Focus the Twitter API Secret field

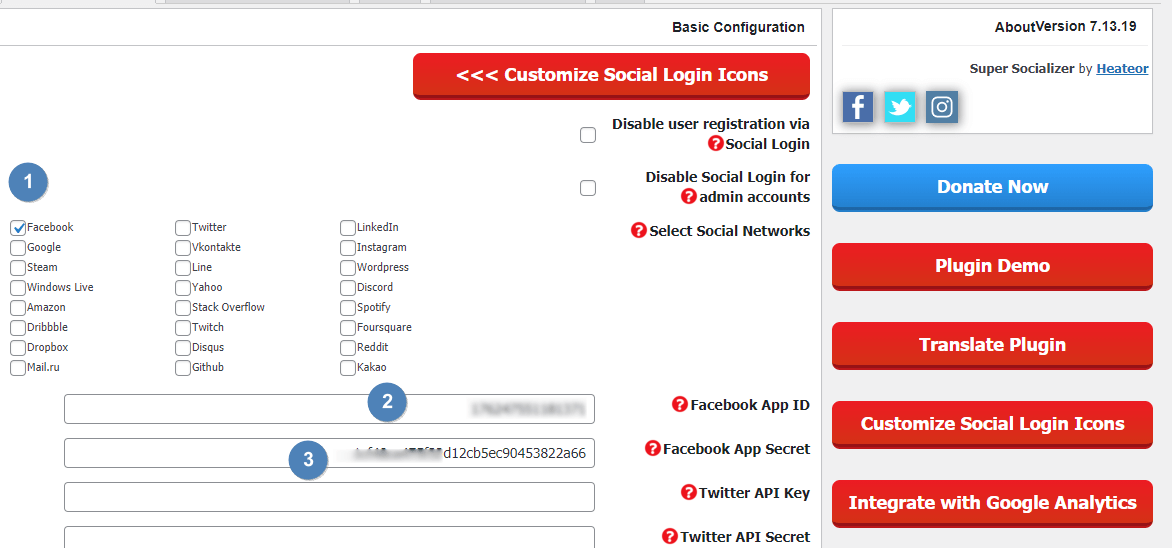[330, 538]
